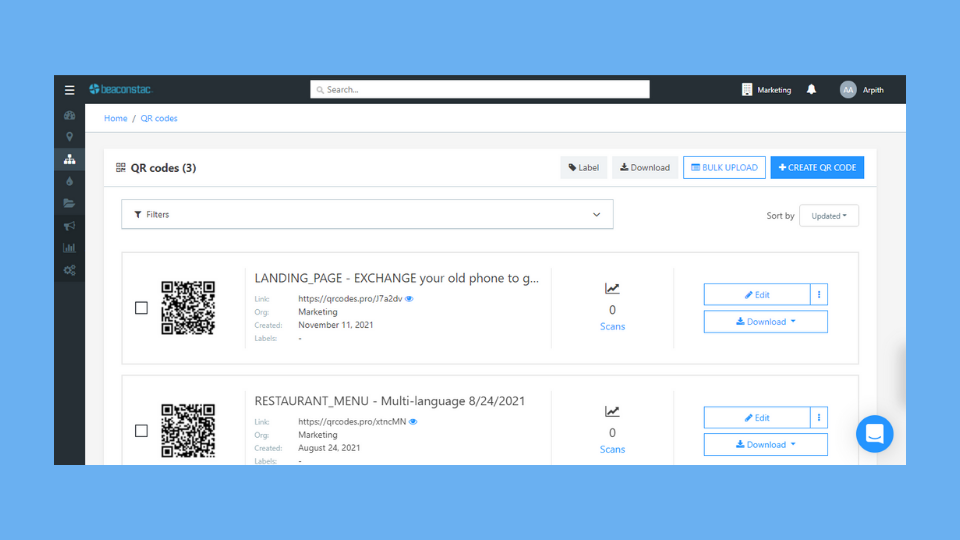Tick the RESTAURANT_MENU QR code checkbox
Image resolution: width=960 pixels, height=540 pixels.
141,431
